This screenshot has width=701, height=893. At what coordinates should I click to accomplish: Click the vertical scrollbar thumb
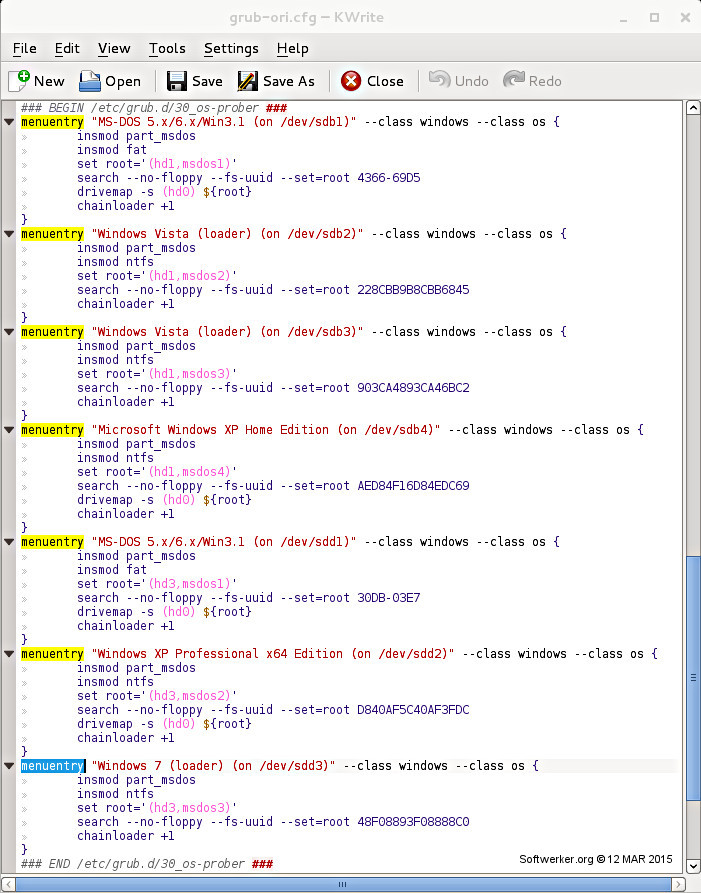pyautogui.click(x=692, y=676)
